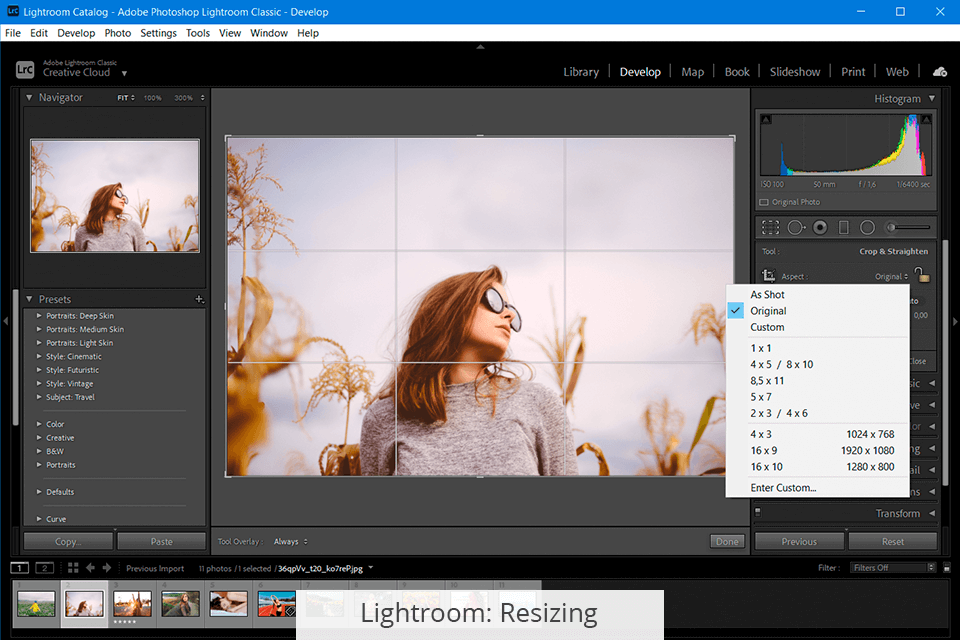The image size is (960, 640).
Task: Select the Crop Overlay tool icon
Action: (x=770, y=227)
